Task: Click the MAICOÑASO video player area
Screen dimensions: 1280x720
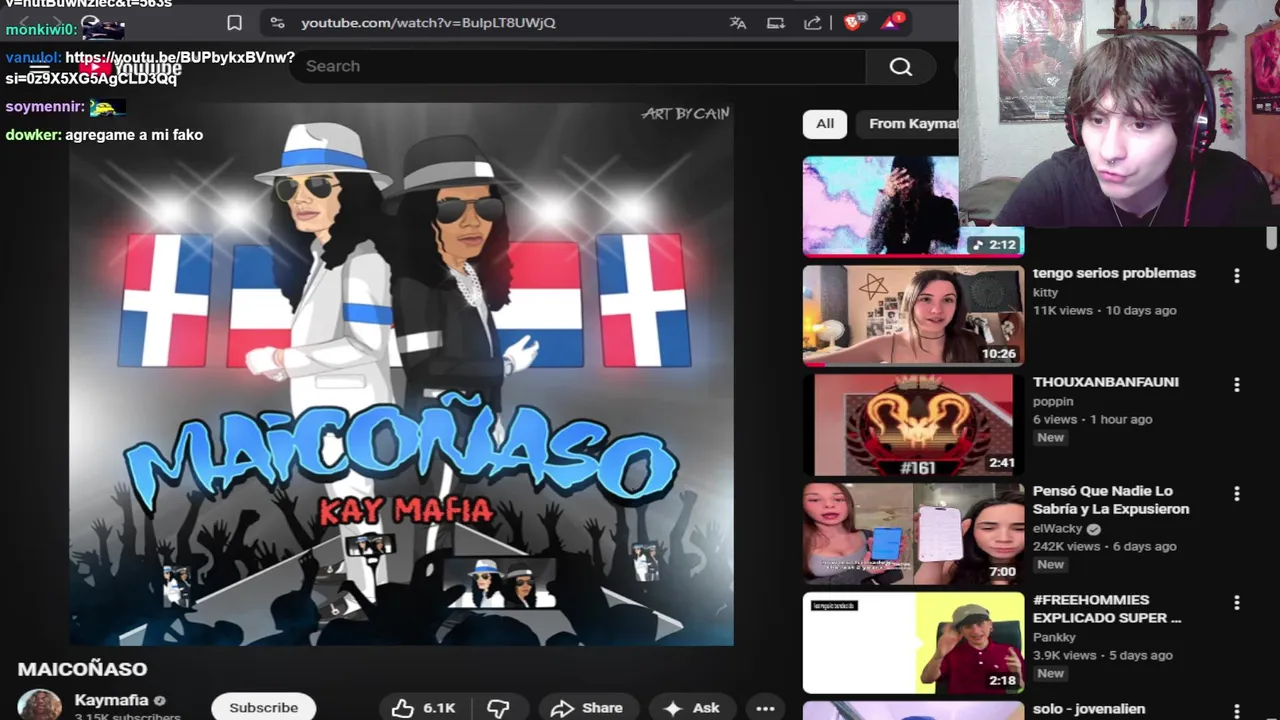Action: [401, 375]
